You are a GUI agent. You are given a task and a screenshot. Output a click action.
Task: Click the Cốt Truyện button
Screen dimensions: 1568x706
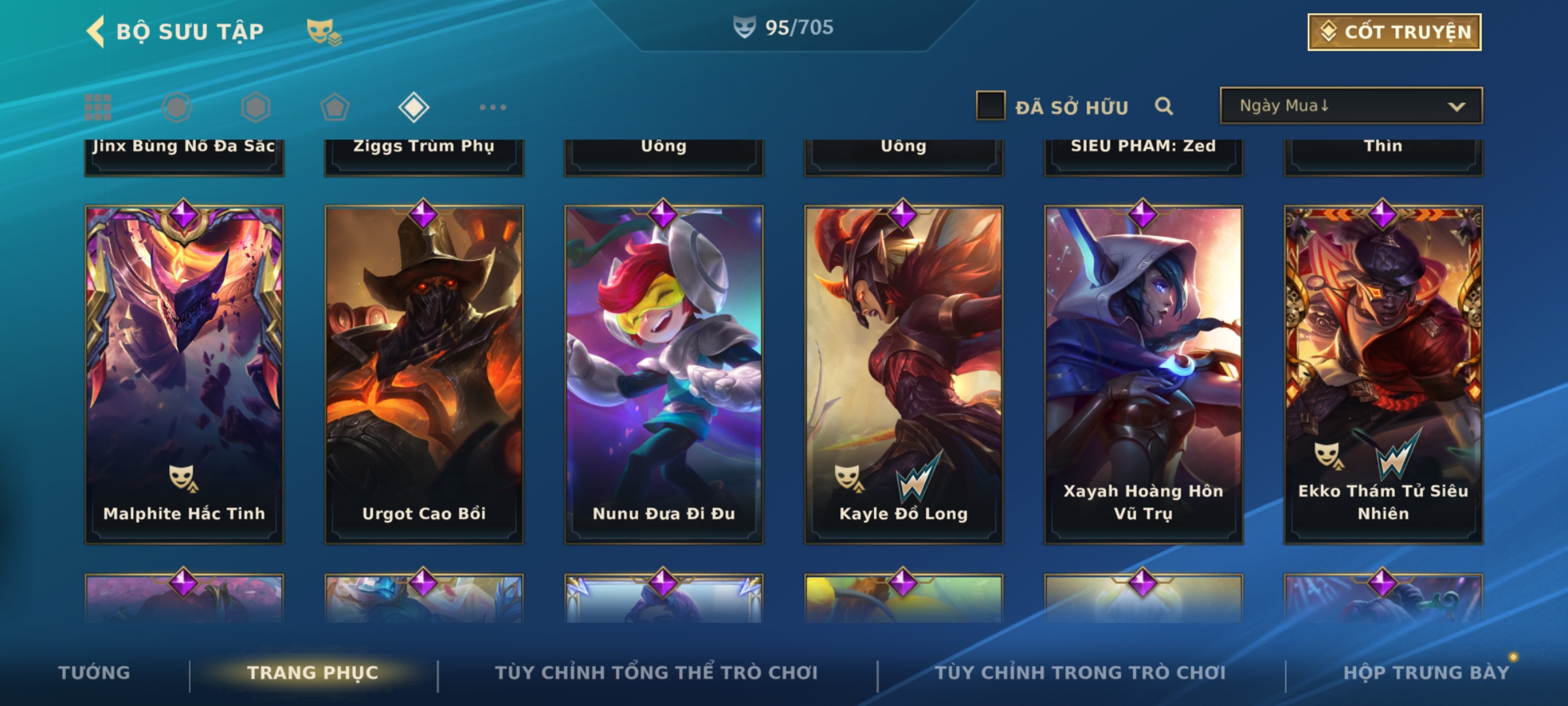pyautogui.click(x=1394, y=31)
